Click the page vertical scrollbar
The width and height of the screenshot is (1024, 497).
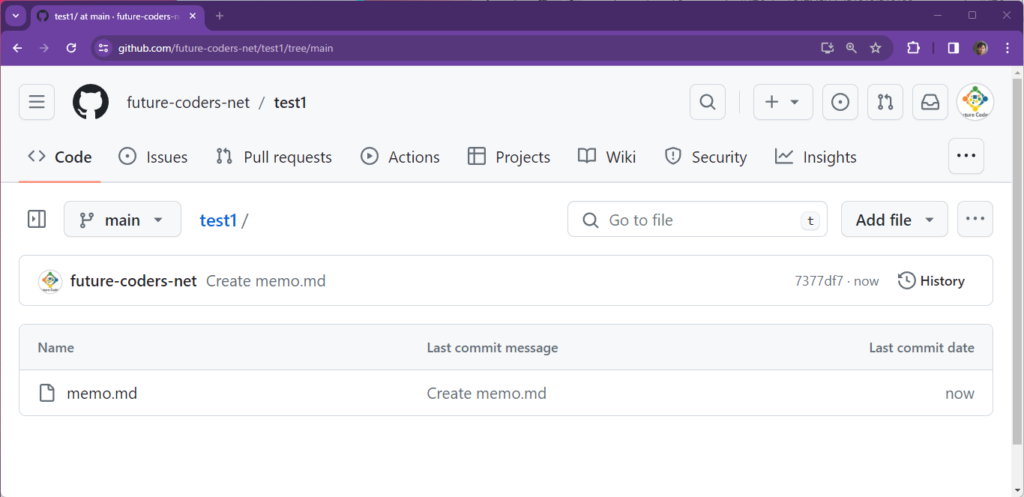[1017, 261]
